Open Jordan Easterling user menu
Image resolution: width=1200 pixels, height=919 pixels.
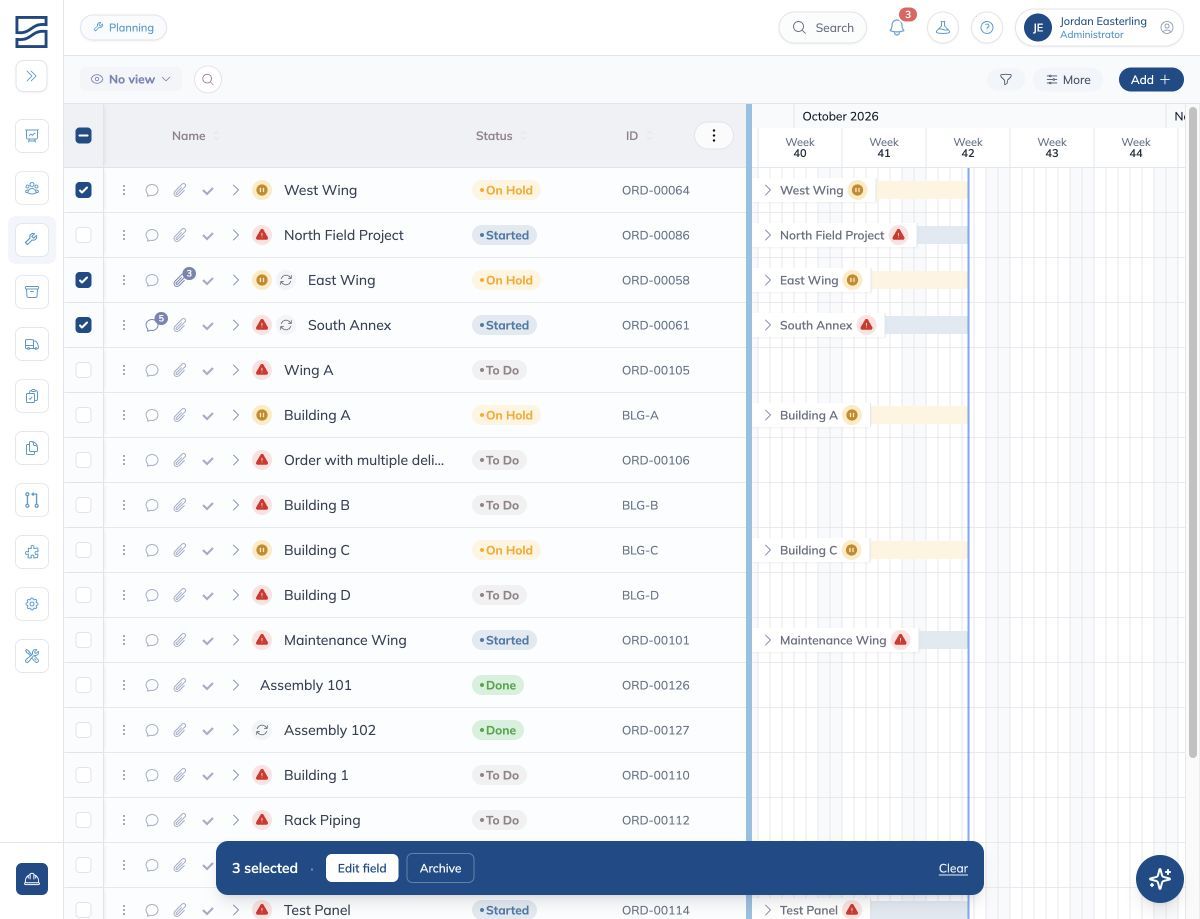1099,28
